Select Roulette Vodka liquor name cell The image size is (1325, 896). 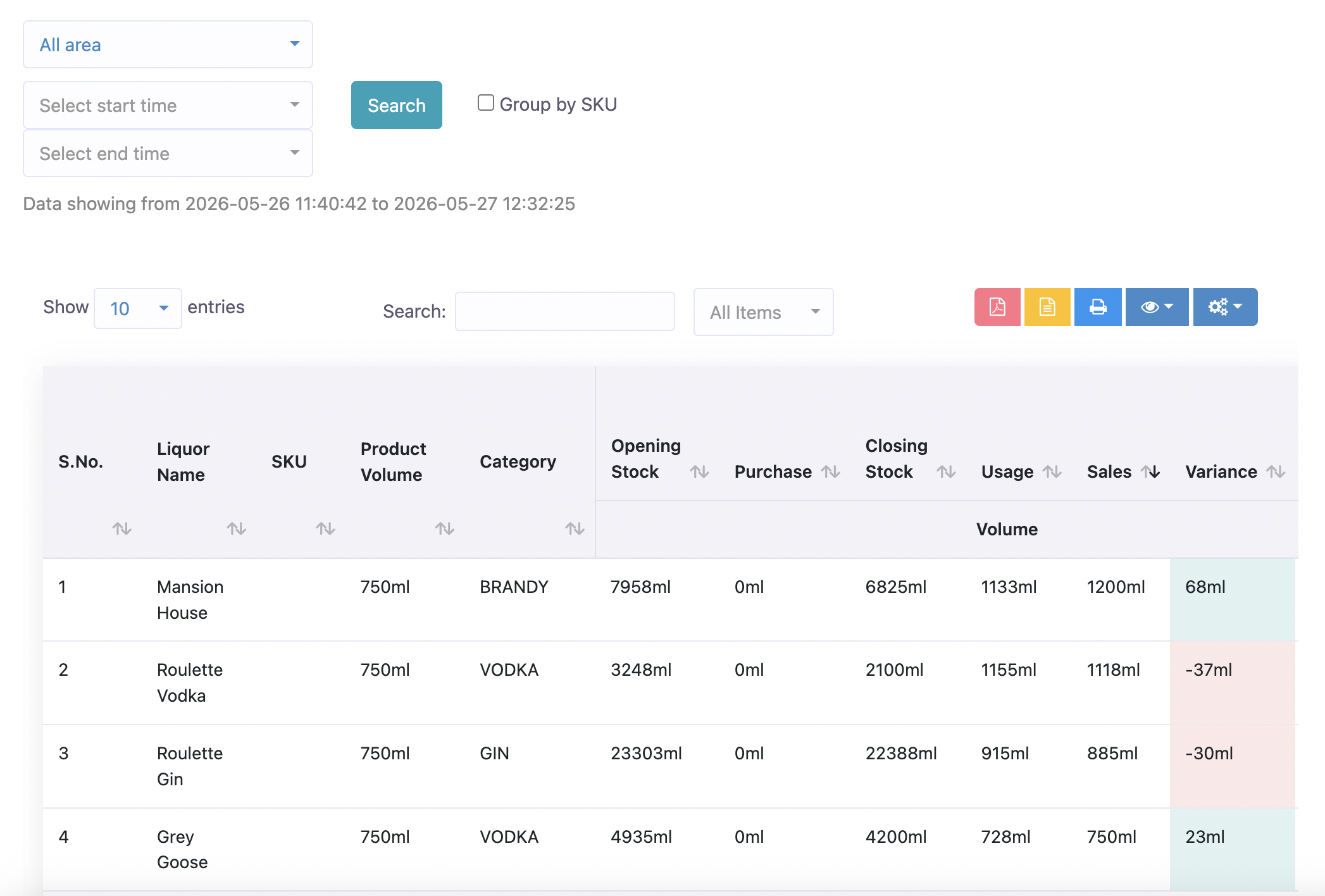190,683
